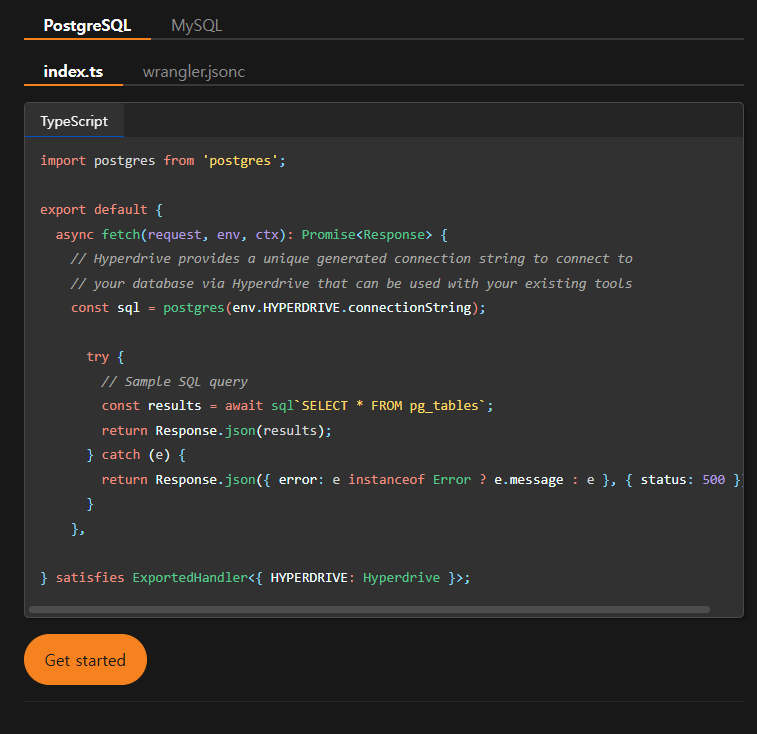The image size is (757, 734).
Task: Click Promise<Response> return type
Action: click(x=367, y=234)
